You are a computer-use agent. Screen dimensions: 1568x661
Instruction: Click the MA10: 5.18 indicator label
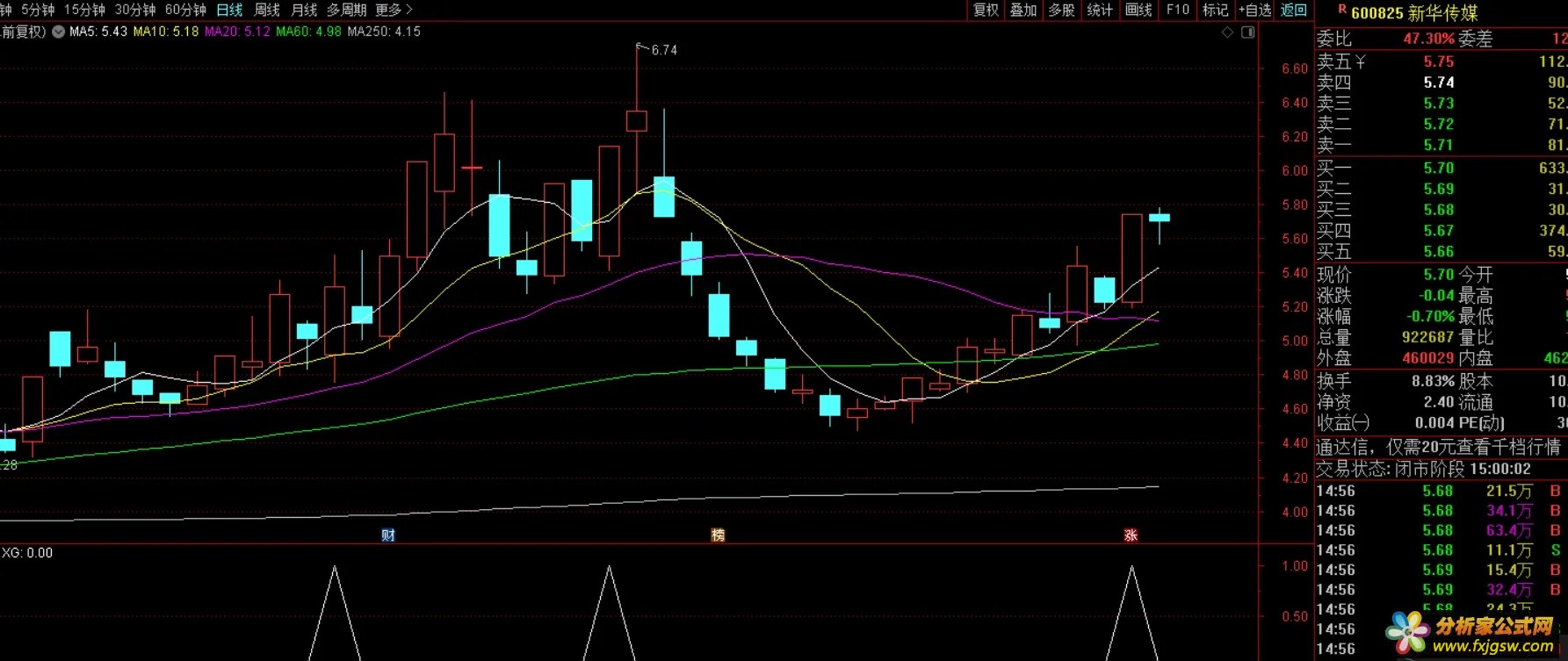point(166,32)
